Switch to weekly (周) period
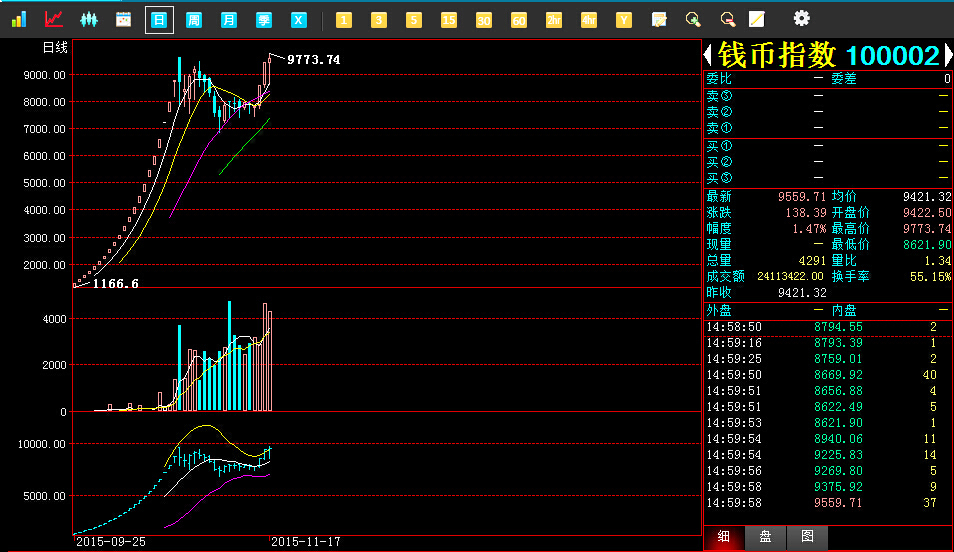 [x=194, y=19]
